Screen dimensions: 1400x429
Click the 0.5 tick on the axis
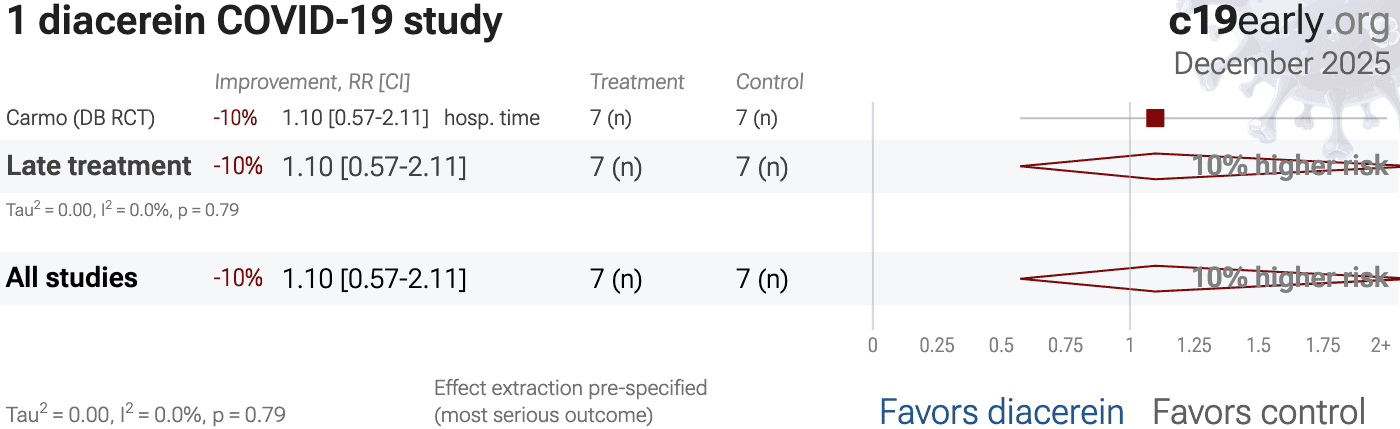click(x=1001, y=346)
